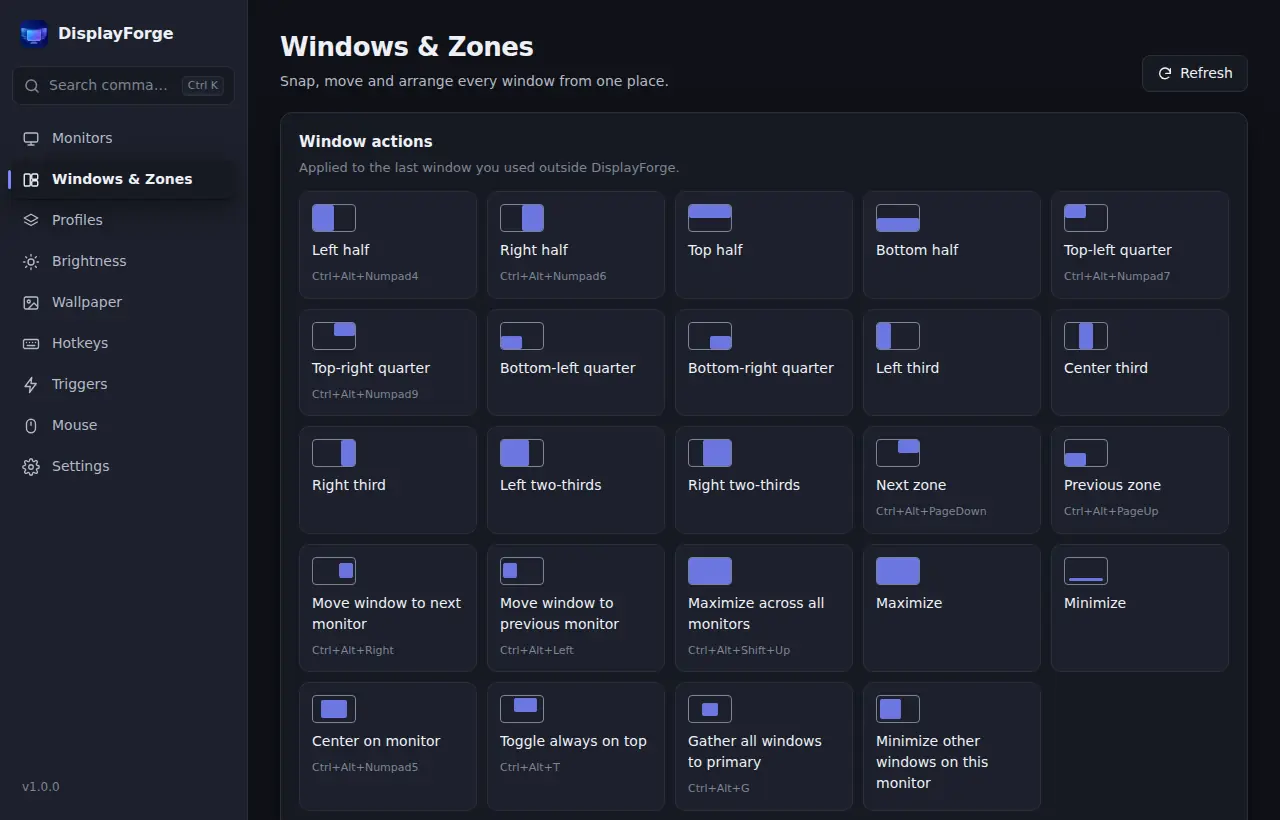Click the Ctrl K shortcut badge
Screen dimensions: 1280x820
click(x=203, y=85)
